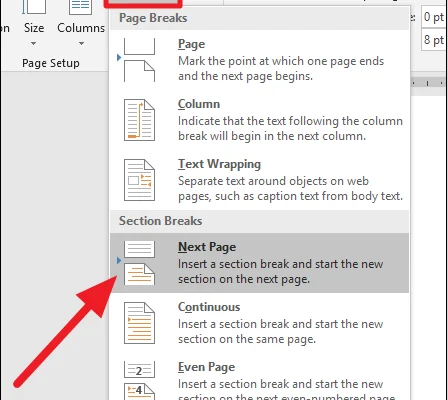This screenshot has width=447, height=400.
Task: Click the Page Setup group label
Action: pos(51,63)
